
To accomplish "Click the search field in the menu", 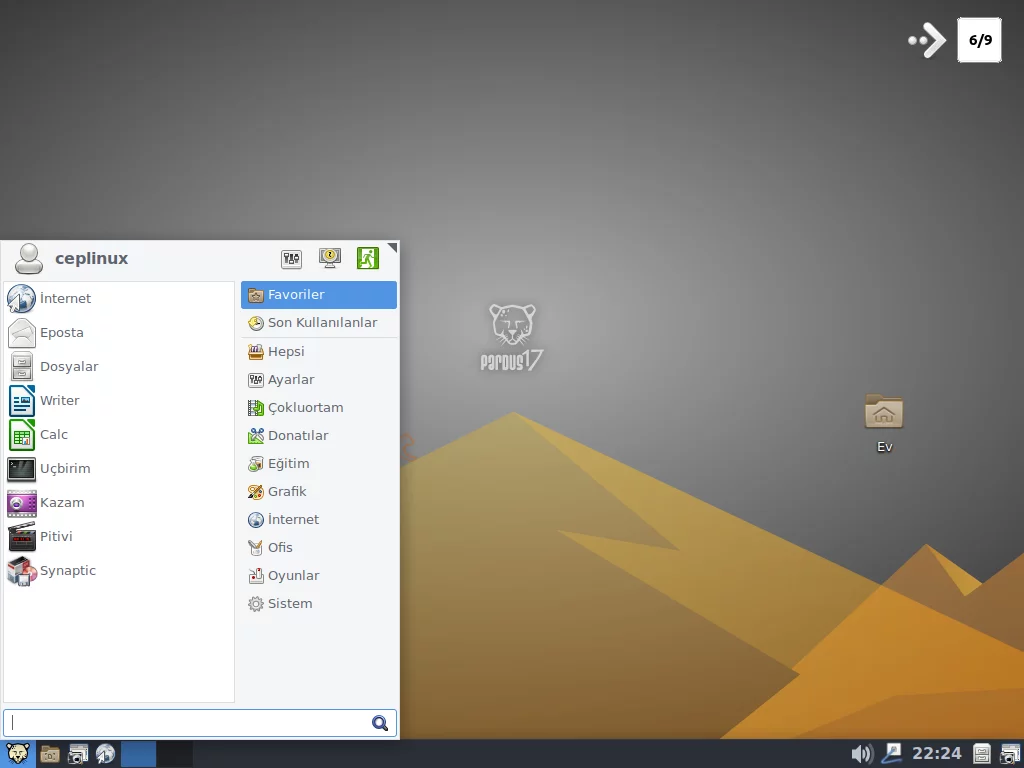I will 190,722.
